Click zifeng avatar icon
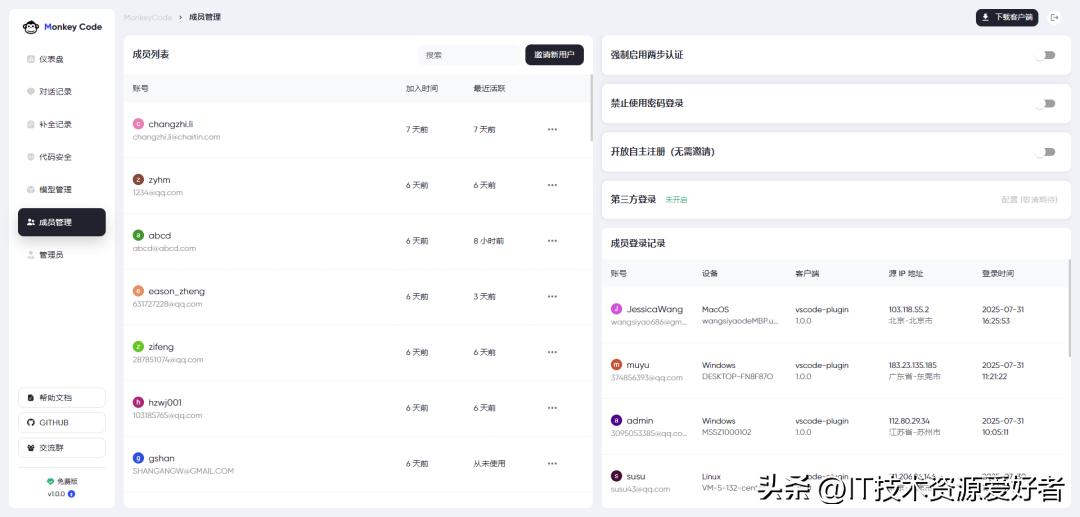Screen dimensions: 1080x517 click(138, 346)
